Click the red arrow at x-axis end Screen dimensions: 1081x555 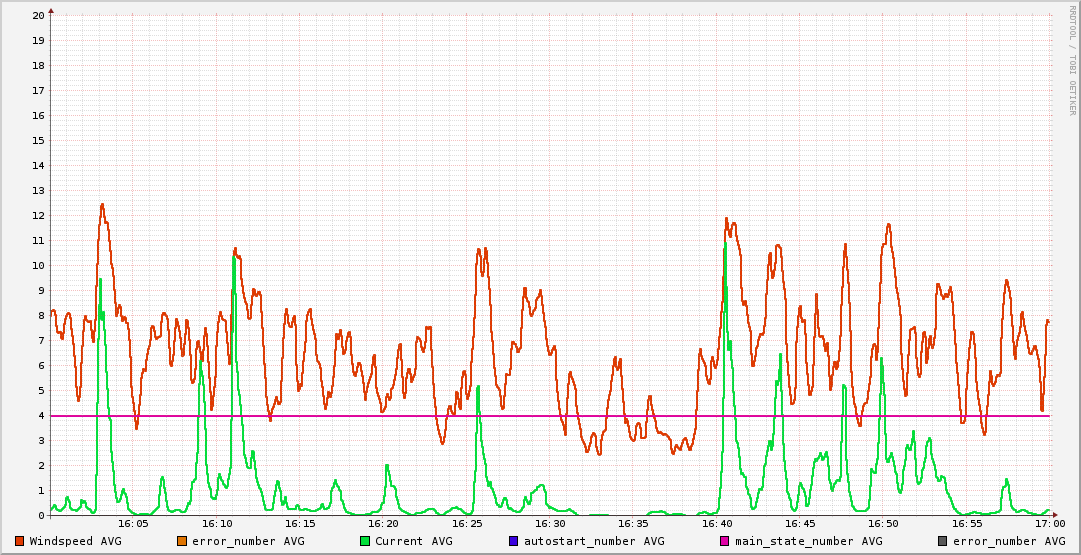(x=1055, y=516)
